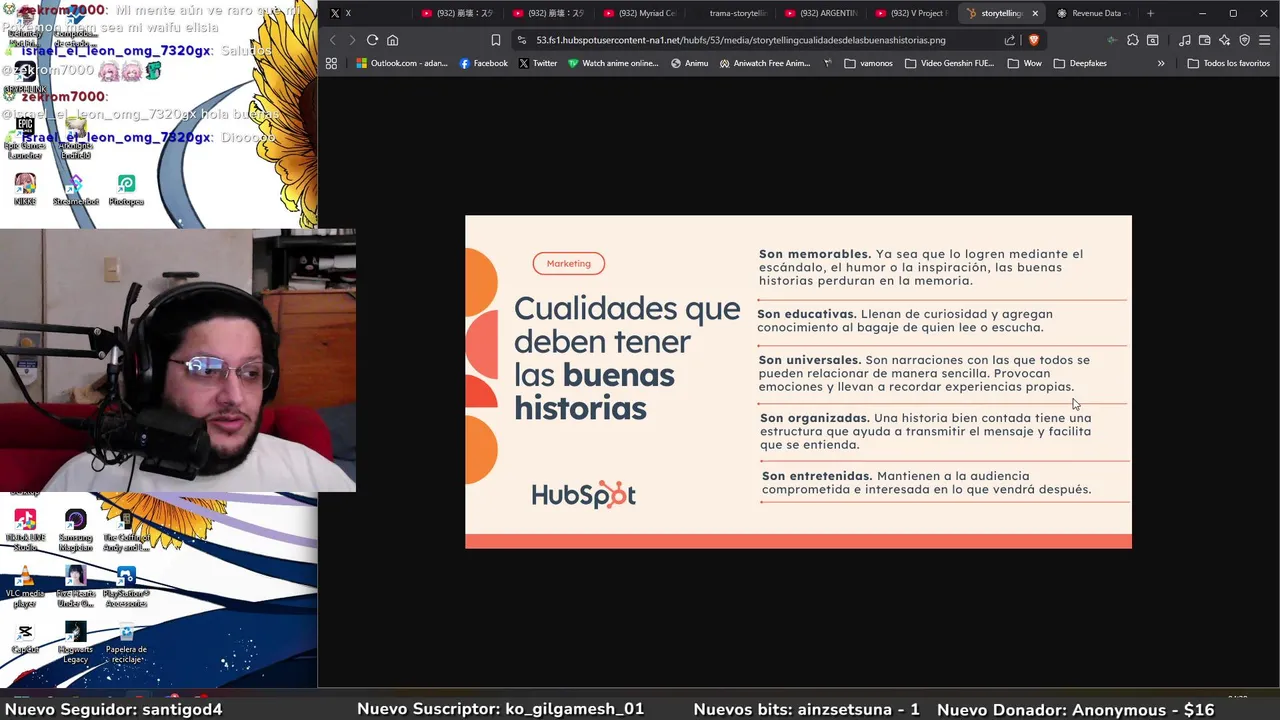Screen dimensions: 1280x720
Task: Open the Twitter bookmark
Action: pyautogui.click(x=538, y=63)
